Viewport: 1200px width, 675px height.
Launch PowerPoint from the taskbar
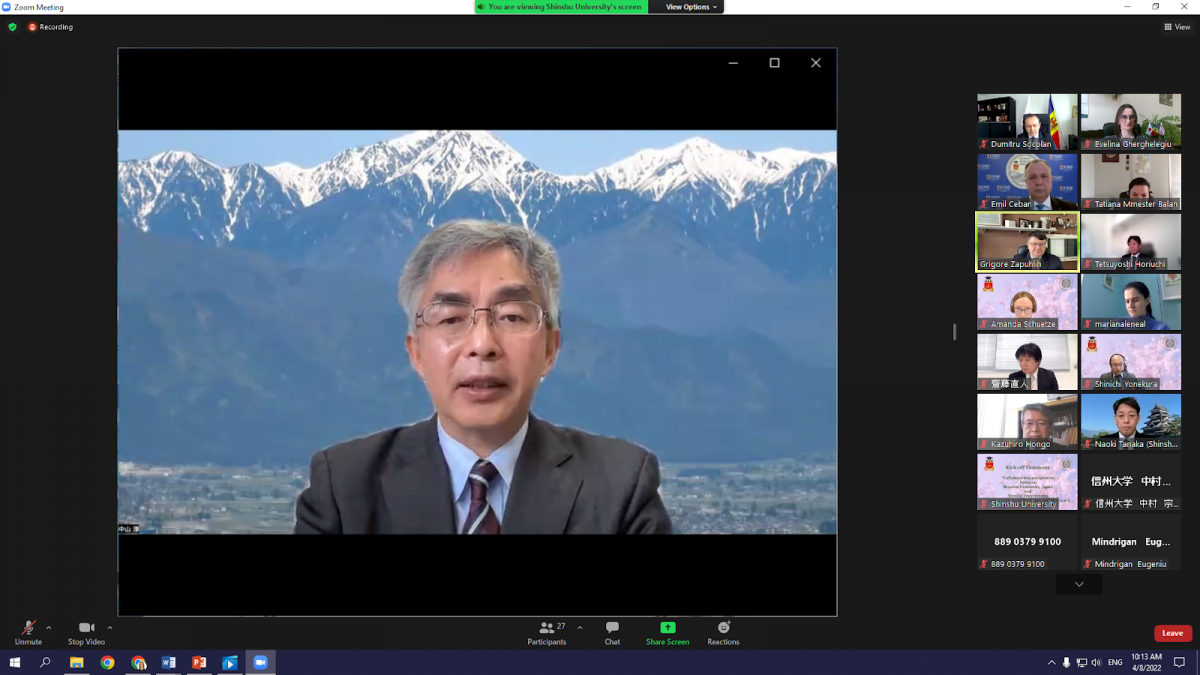pyautogui.click(x=200, y=662)
